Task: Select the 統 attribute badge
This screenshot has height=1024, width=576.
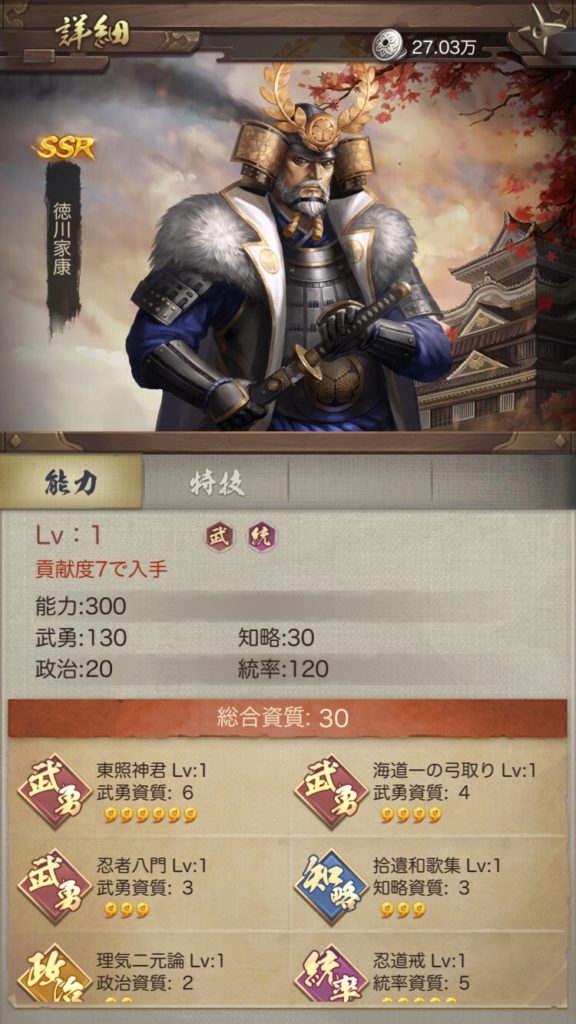Action: [x=263, y=537]
